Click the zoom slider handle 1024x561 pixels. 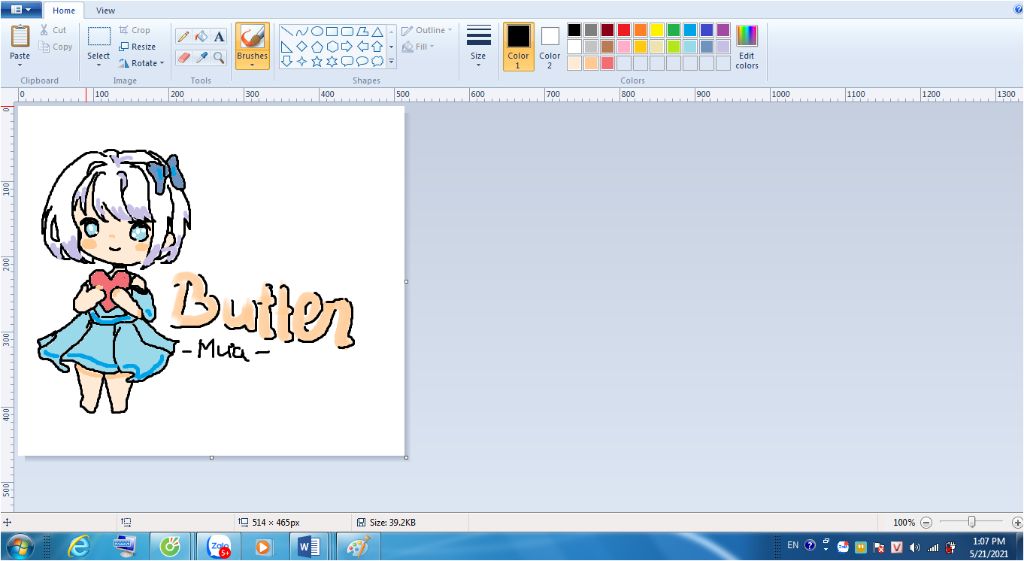(972, 522)
